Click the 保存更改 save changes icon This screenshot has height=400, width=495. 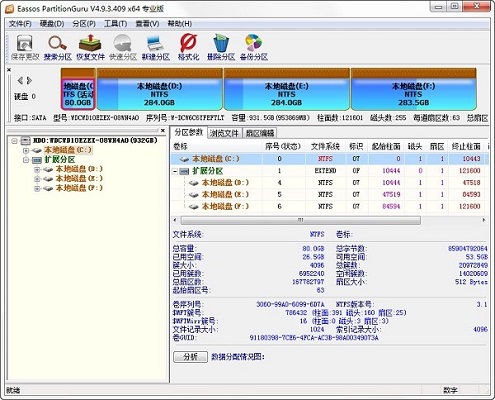point(25,47)
